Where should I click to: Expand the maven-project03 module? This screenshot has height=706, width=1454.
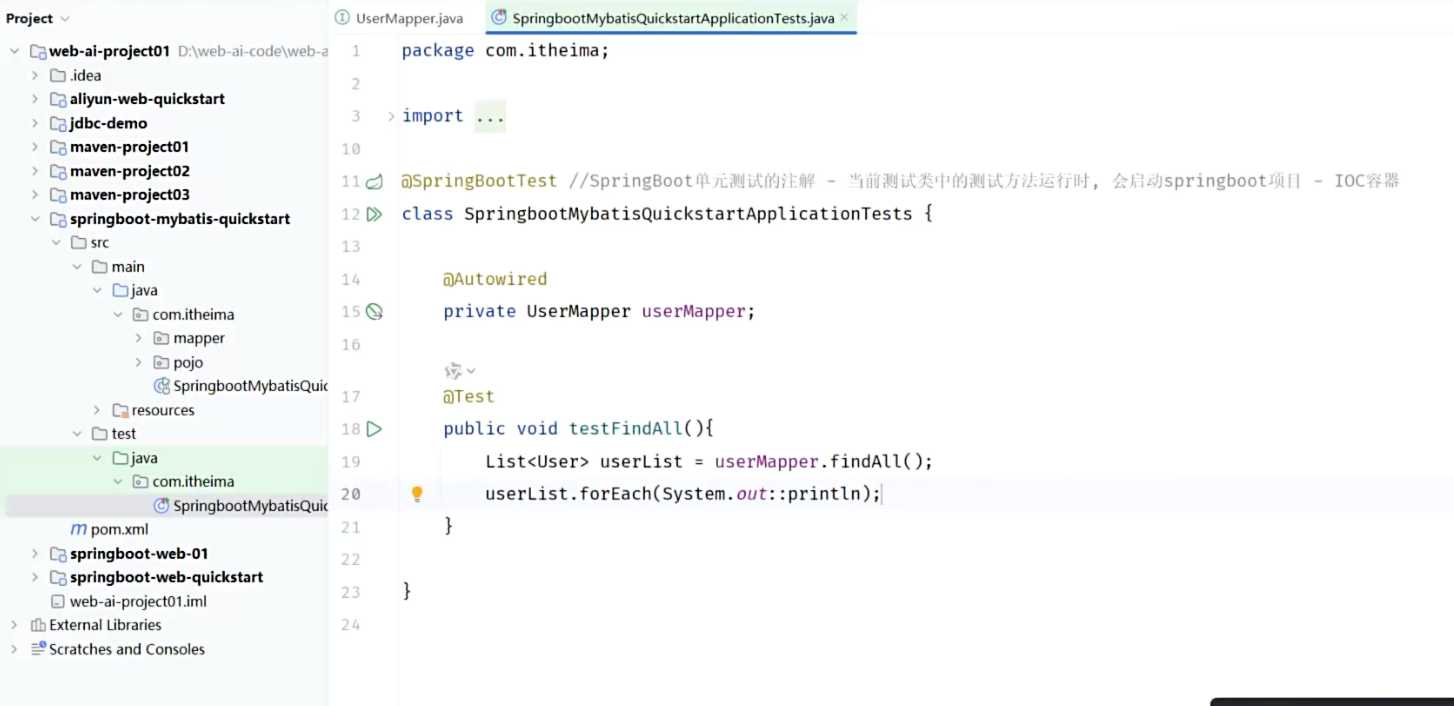(35, 195)
